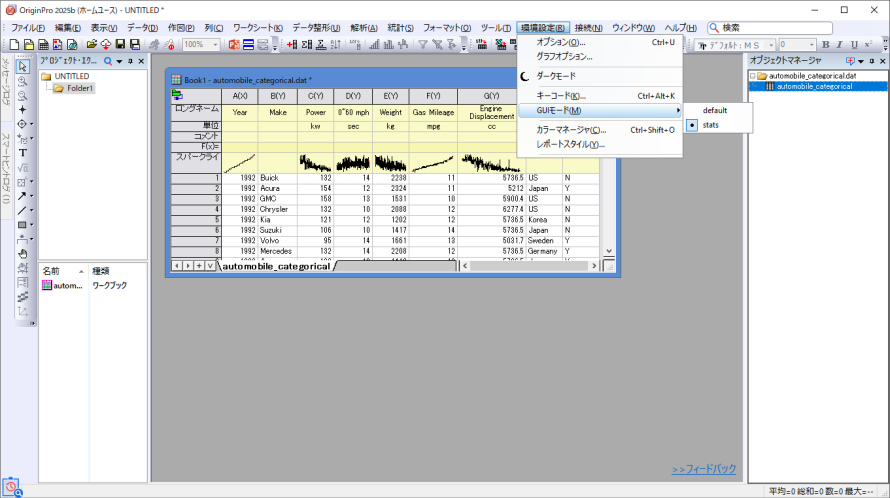Click the add sheet plus button
890x498 pixels.
point(199,266)
